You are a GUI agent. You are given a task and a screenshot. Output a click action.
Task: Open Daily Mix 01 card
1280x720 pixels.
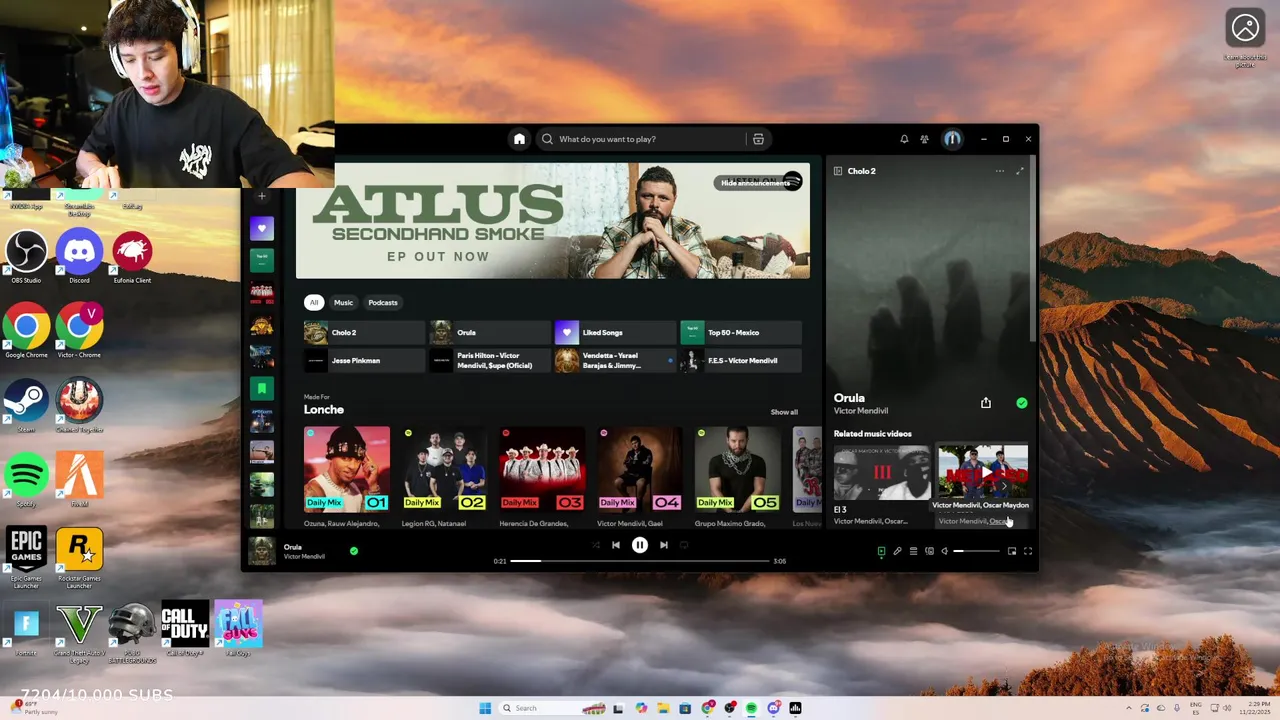(x=347, y=469)
